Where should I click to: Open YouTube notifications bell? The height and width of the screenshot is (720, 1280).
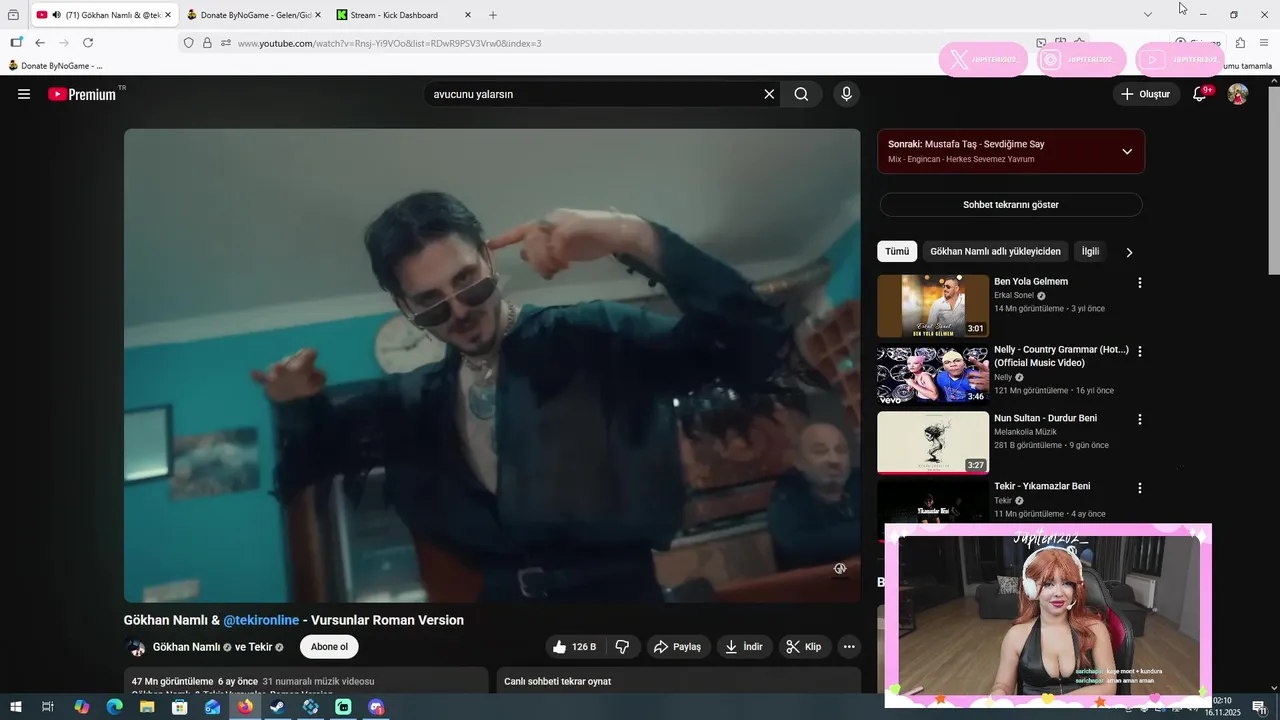(1200, 94)
